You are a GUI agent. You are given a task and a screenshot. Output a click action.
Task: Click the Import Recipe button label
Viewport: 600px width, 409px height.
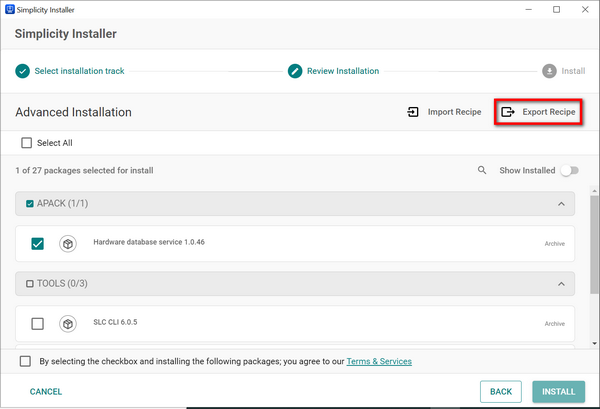pos(455,112)
